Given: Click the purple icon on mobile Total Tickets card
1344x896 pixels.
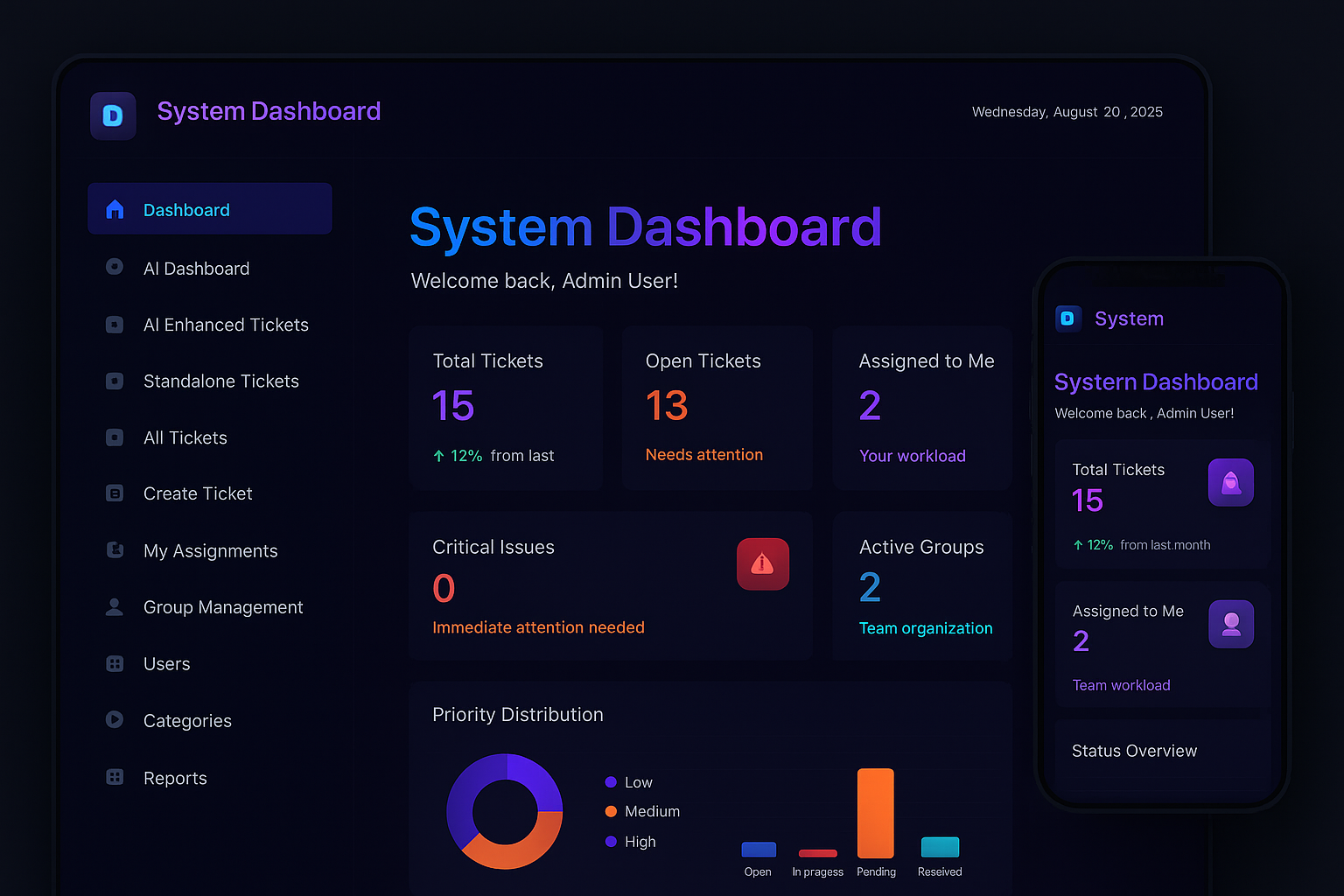Looking at the screenshot, I should tap(1230, 483).
